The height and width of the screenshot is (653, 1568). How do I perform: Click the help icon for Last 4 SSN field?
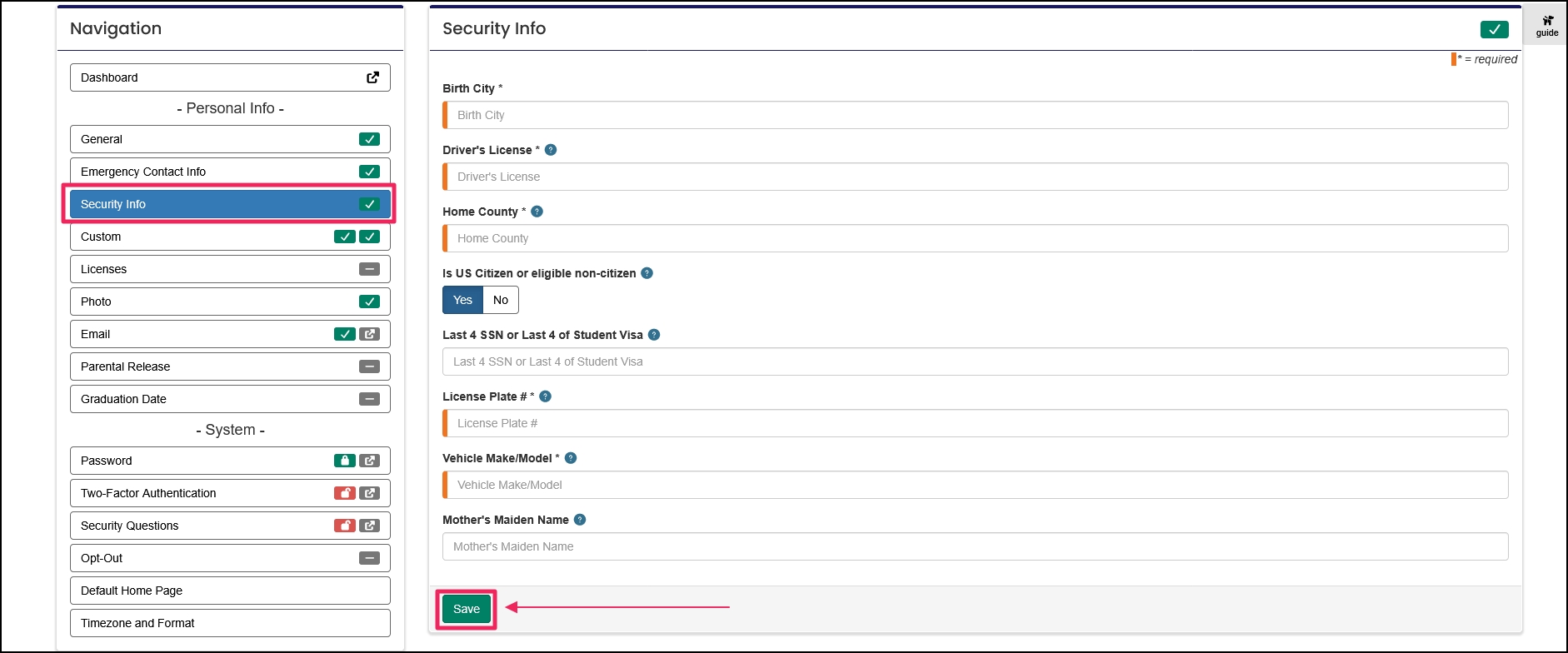[654, 335]
